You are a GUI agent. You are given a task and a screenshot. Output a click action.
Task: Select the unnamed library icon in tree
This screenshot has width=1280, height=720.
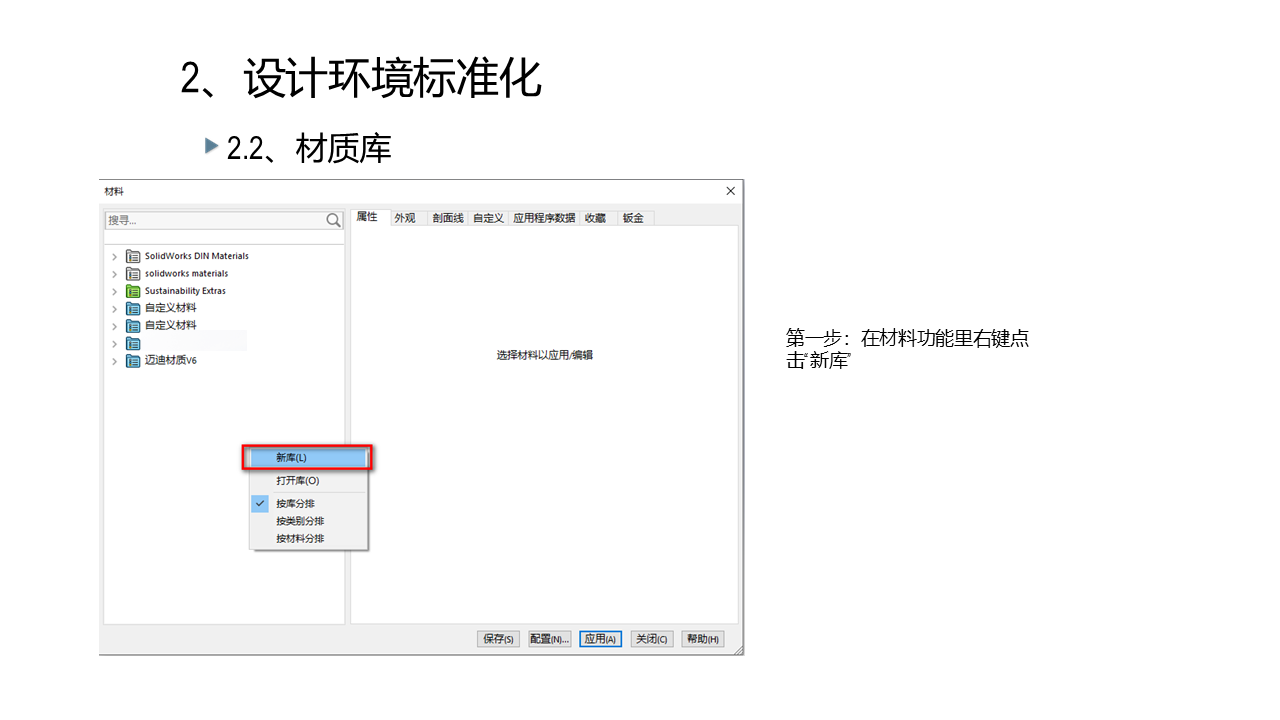(133, 343)
